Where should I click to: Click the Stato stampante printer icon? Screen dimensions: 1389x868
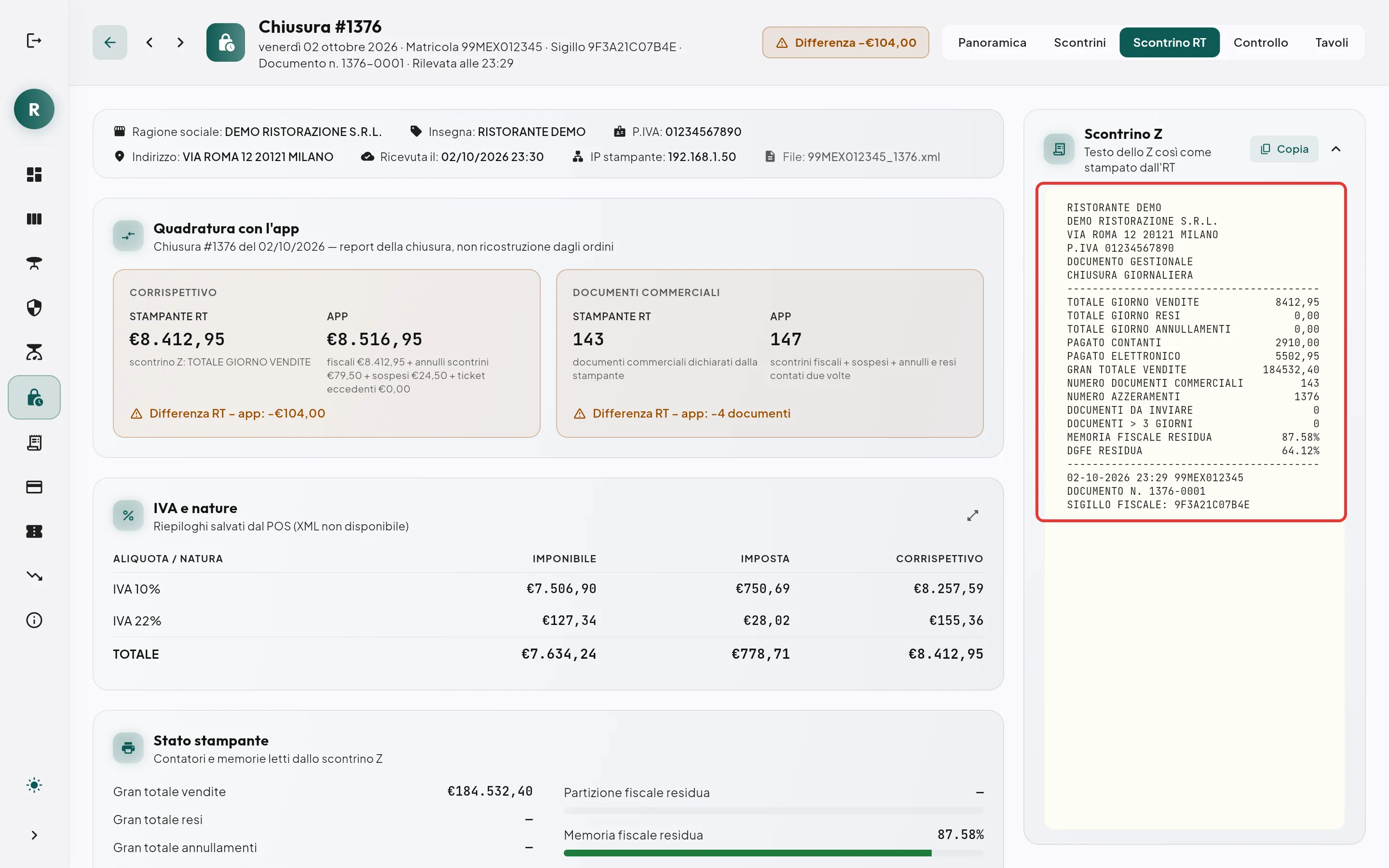(x=129, y=748)
